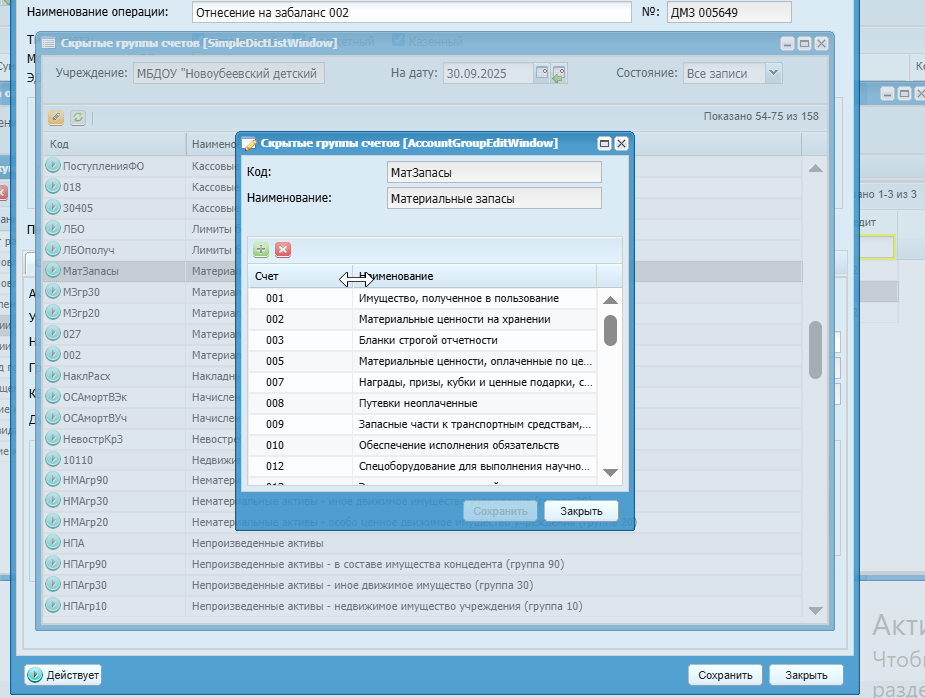Click the calendar icon with green arrow
This screenshot has height=698, width=925.
(x=558, y=74)
